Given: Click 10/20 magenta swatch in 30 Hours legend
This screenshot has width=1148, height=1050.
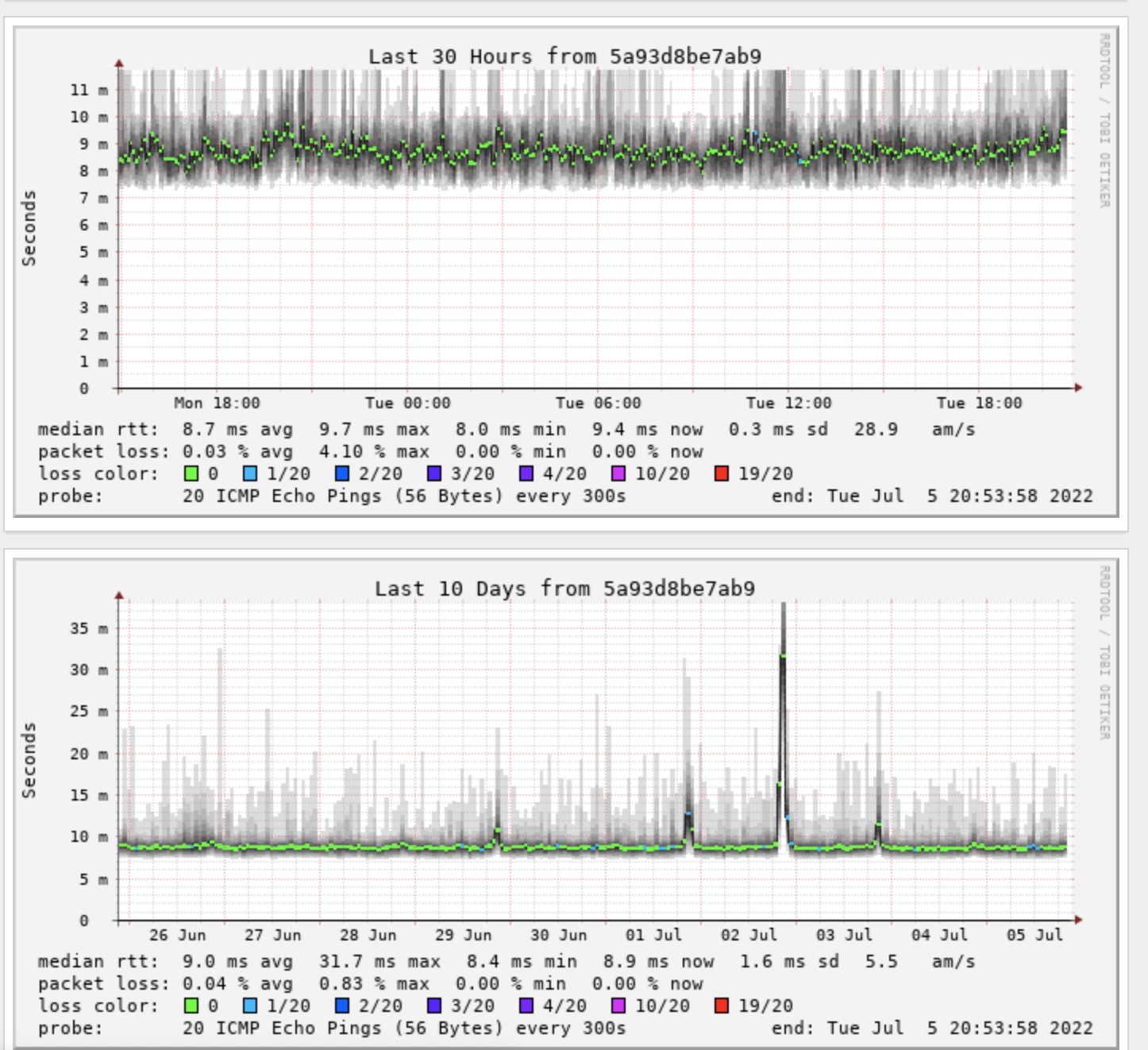Looking at the screenshot, I should (x=618, y=473).
